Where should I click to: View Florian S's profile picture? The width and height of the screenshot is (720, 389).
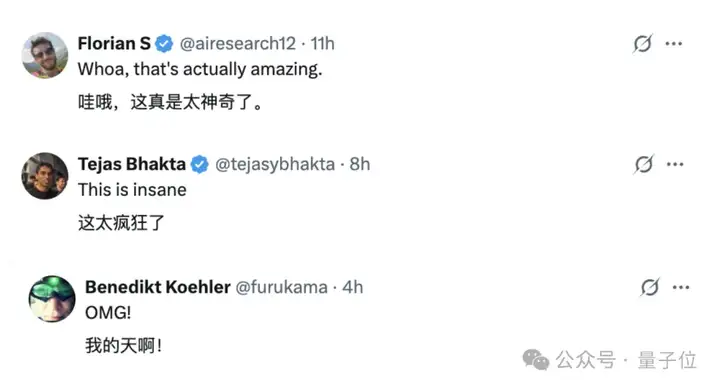pyautogui.click(x=45, y=55)
